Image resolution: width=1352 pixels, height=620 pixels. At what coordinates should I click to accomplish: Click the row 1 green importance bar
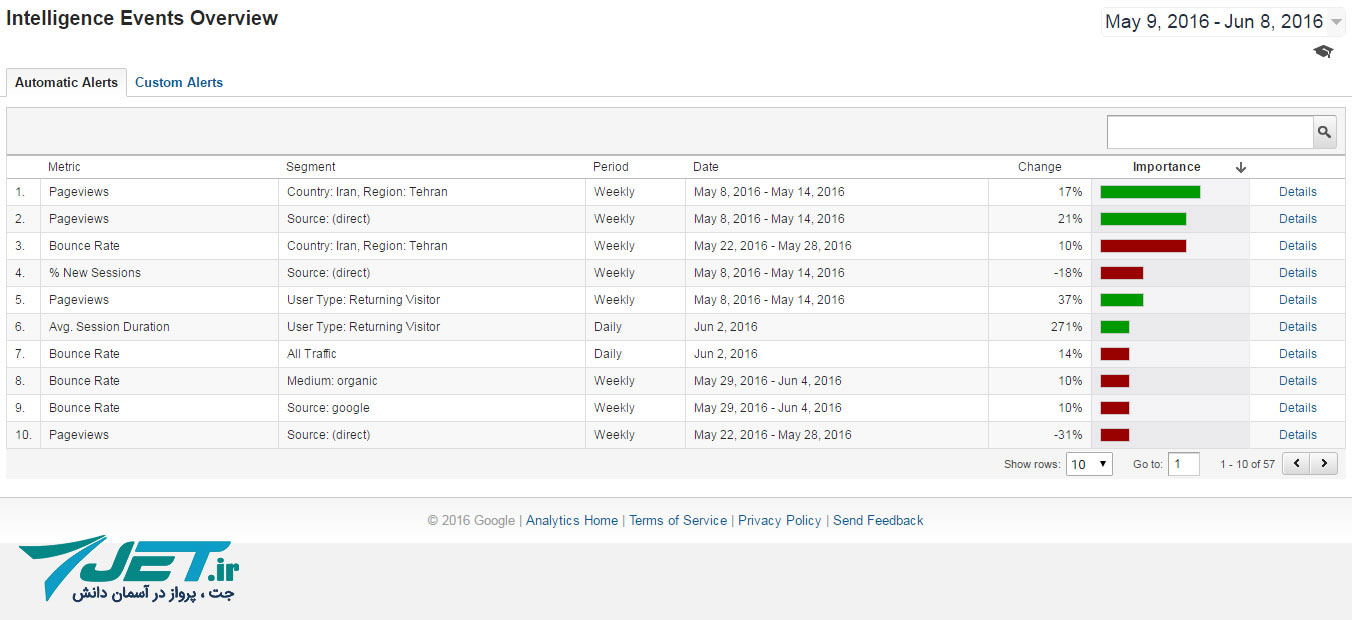[x=1150, y=192]
